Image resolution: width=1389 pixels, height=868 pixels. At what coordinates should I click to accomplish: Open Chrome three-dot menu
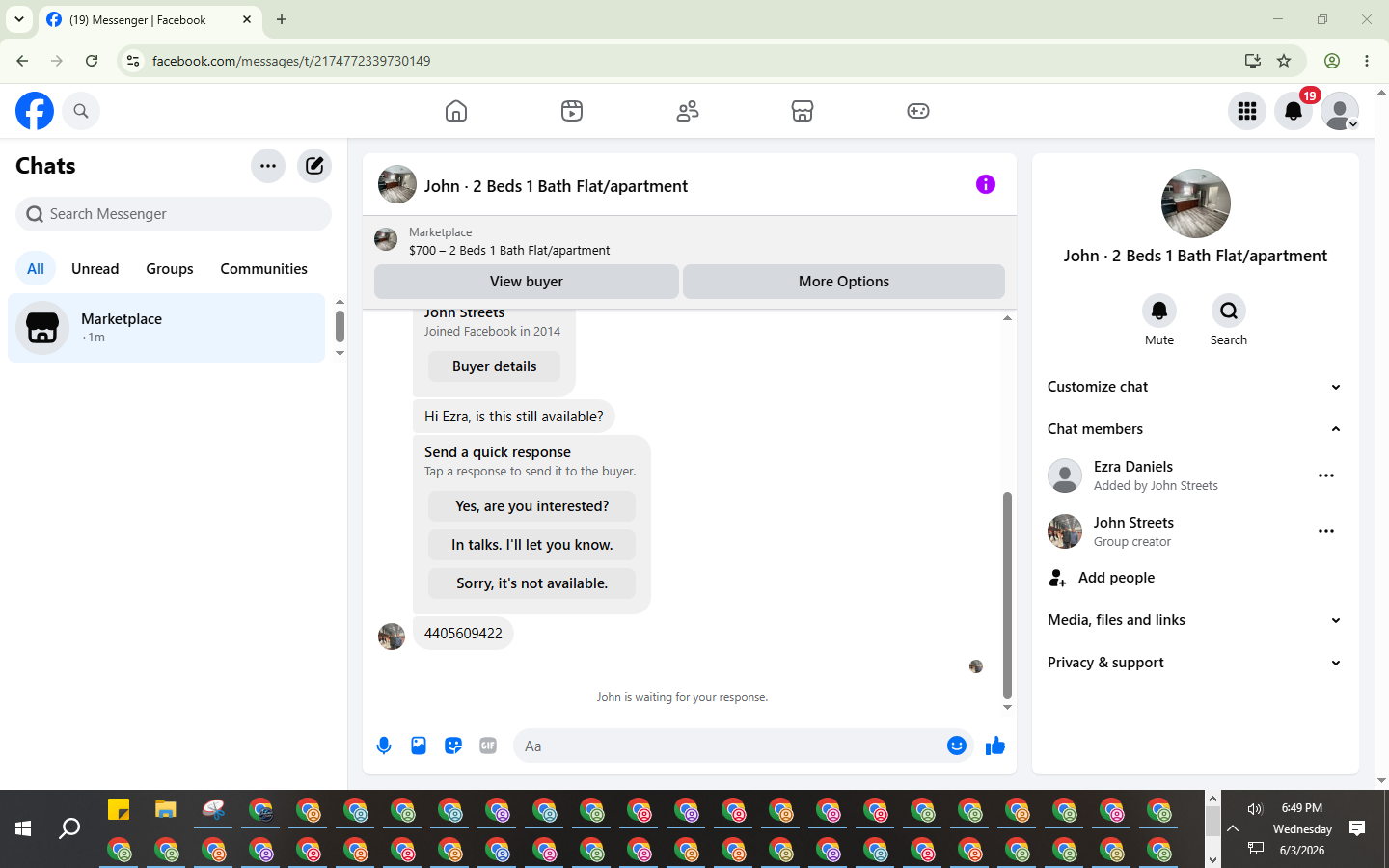click(1367, 61)
